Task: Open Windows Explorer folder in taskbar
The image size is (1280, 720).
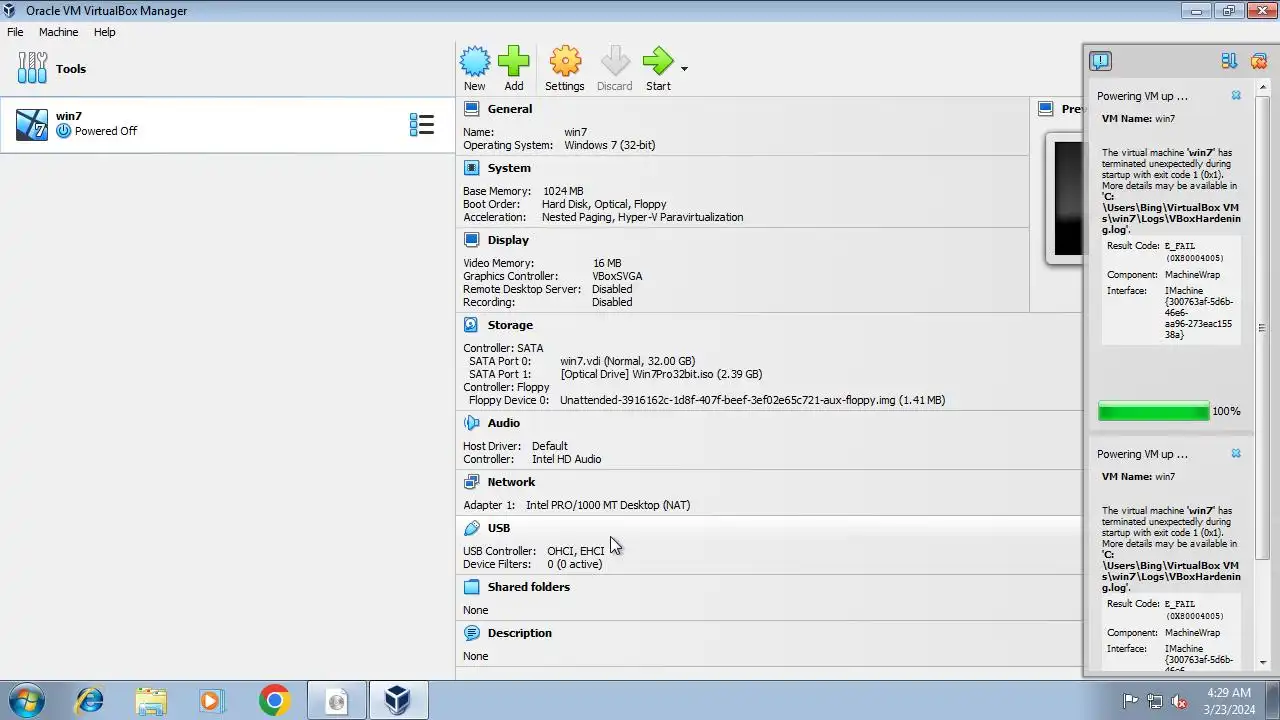Action: pyautogui.click(x=151, y=701)
